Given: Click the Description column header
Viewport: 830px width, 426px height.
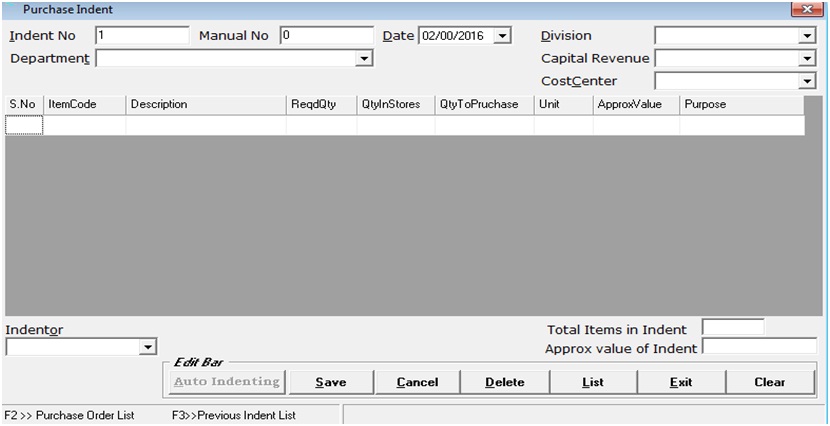Looking at the screenshot, I should 206,104.
